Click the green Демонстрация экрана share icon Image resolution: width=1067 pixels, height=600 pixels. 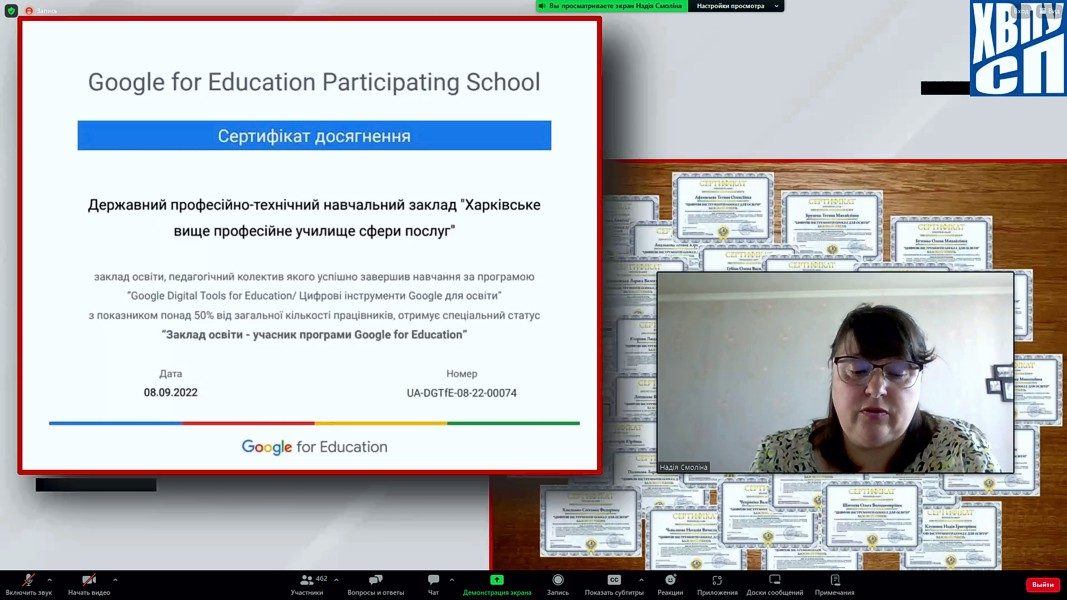tap(497, 580)
